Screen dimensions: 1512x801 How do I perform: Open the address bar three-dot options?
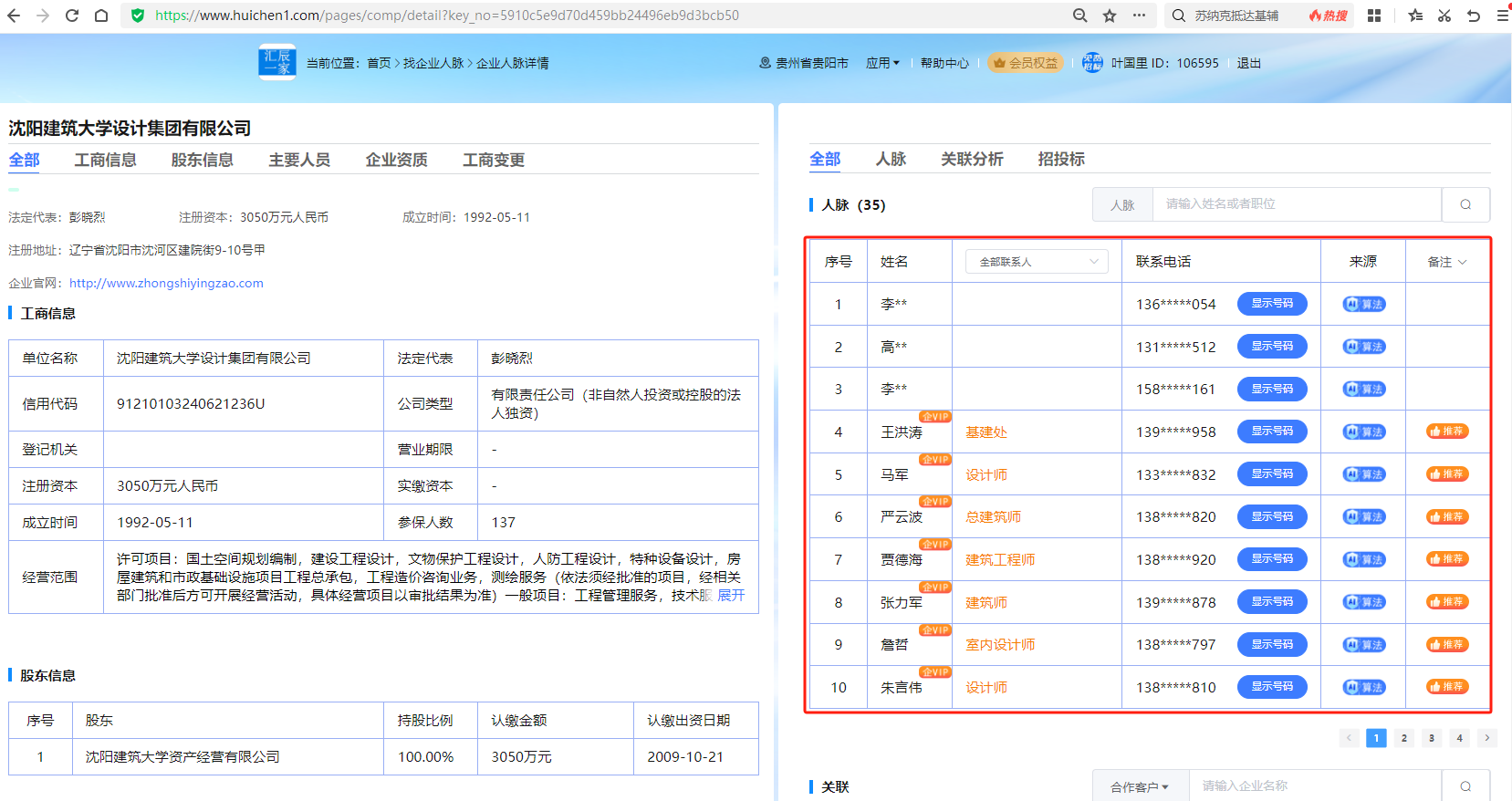tap(1139, 16)
